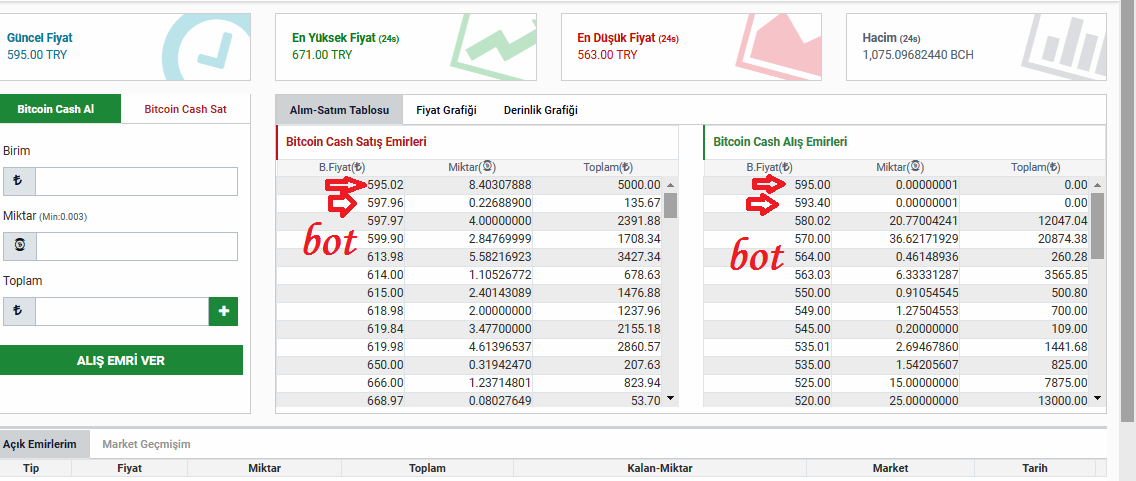Select sell order priced 599.90
Screen dimensions: 1136x481
click(x=469, y=239)
